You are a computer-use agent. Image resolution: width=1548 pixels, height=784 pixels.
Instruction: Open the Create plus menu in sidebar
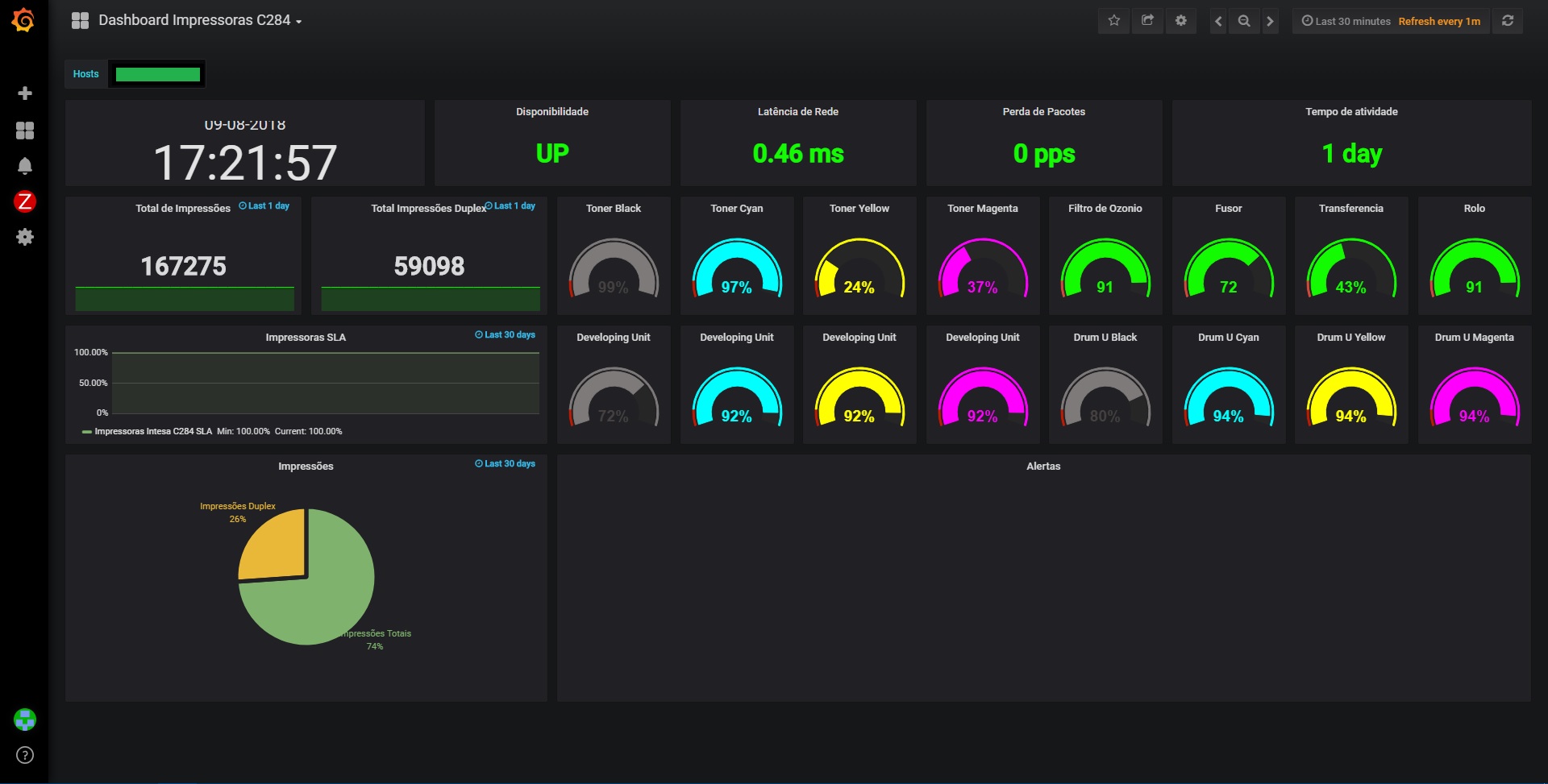25,93
